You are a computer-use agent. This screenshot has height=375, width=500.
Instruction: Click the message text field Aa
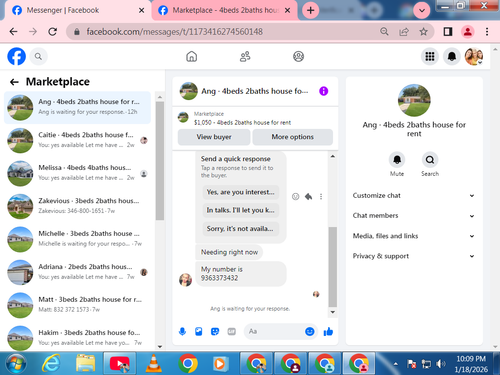tap(274, 331)
